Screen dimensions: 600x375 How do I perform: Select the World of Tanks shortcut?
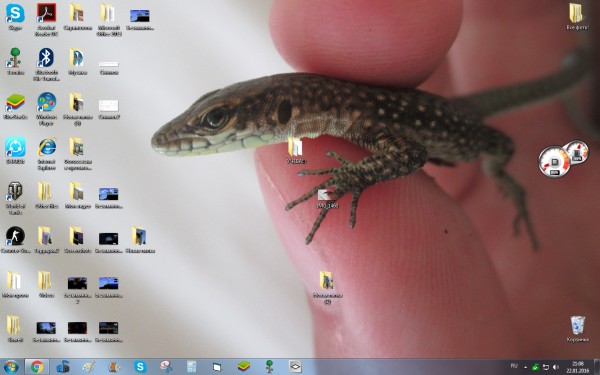click(x=15, y=197)
